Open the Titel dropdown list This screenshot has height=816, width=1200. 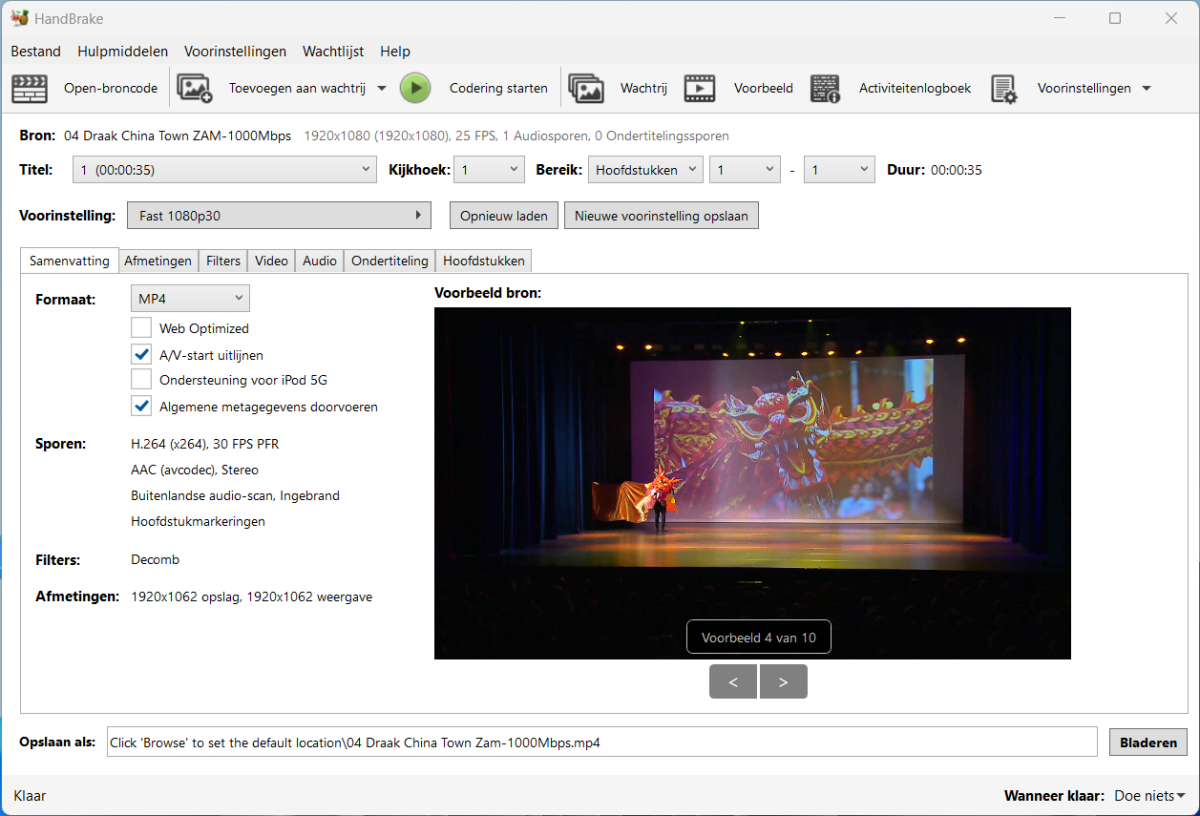[x=224, y=170]
